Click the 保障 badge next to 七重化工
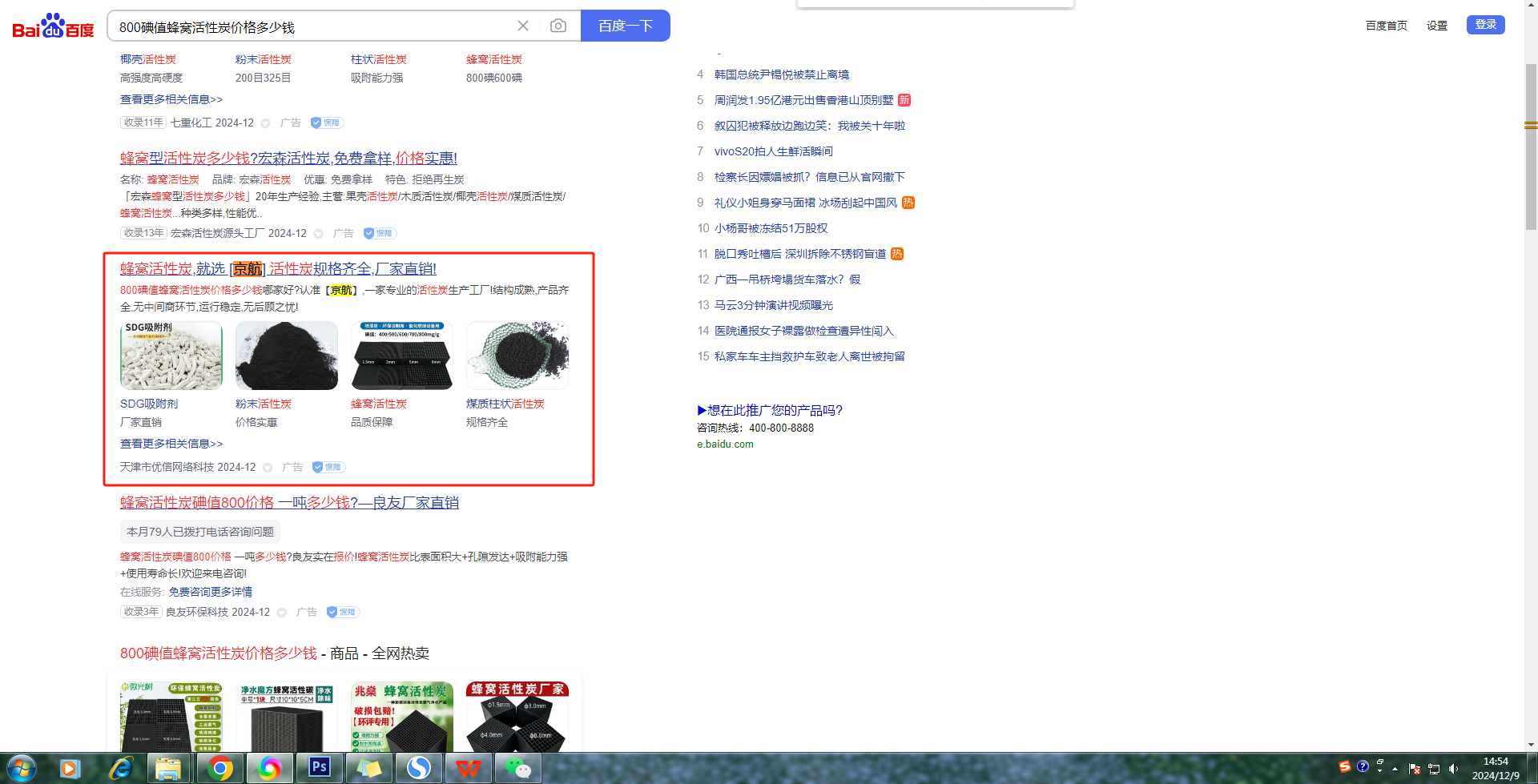The image size is (1538, 784). [327, 123]
